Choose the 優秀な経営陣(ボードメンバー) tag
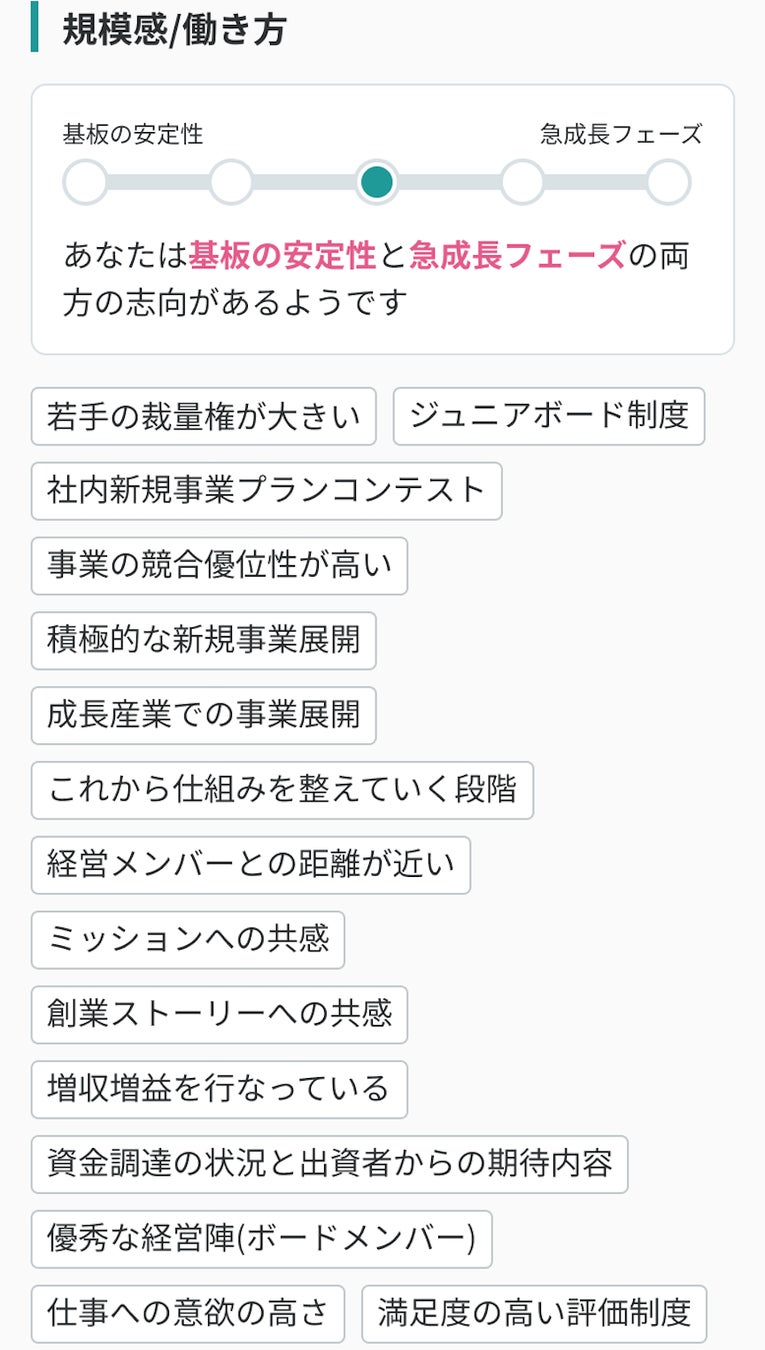Image resolution: width=765 pixels, height=1350 pixels. tap(262, 1239)
